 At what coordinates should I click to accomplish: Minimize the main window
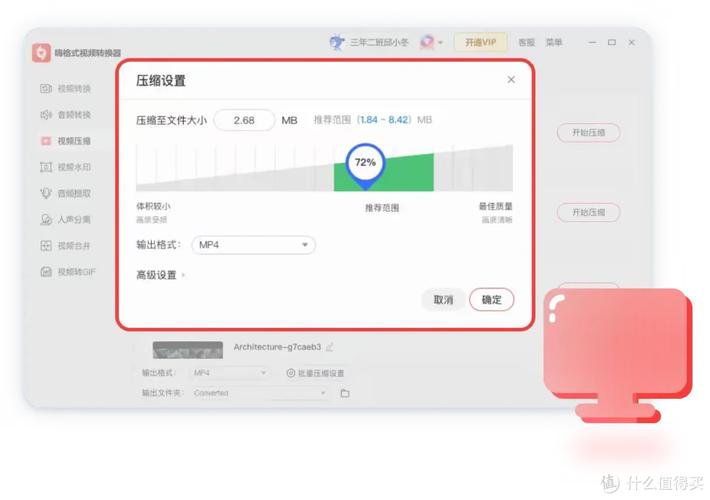click(x=592, y=42)
